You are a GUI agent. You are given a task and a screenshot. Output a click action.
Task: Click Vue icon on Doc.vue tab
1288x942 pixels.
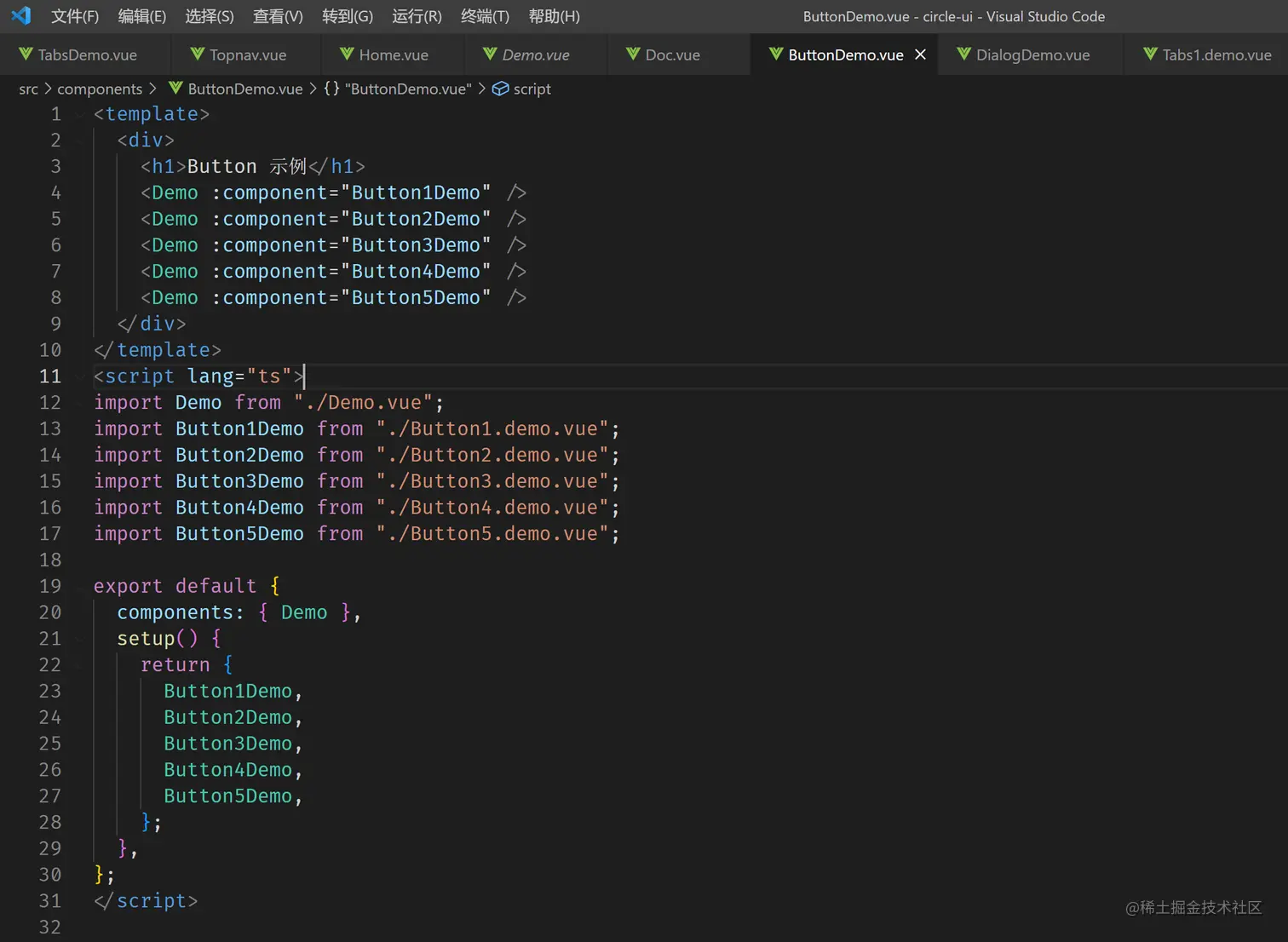point(632,55)
